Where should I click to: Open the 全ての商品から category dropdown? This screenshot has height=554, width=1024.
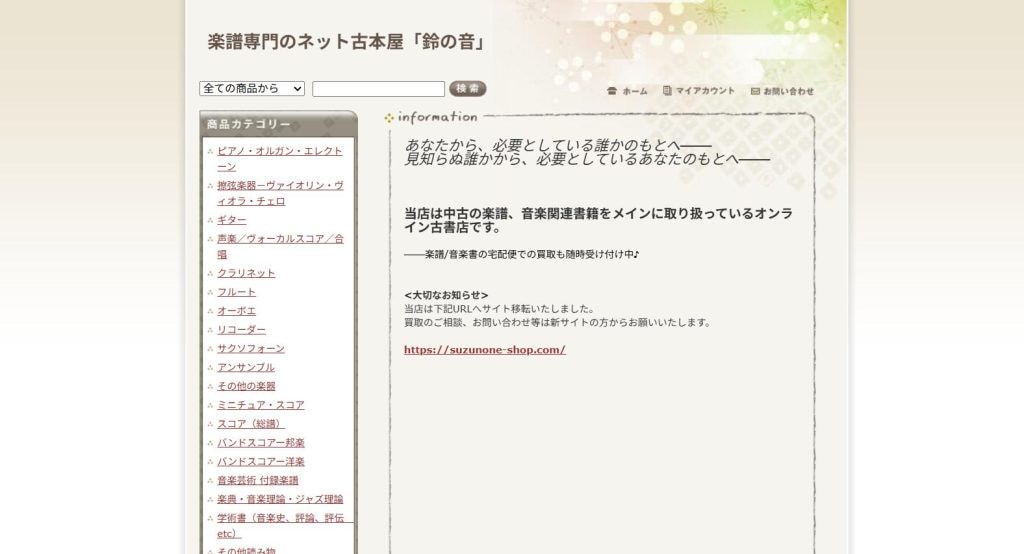[252, 88]
